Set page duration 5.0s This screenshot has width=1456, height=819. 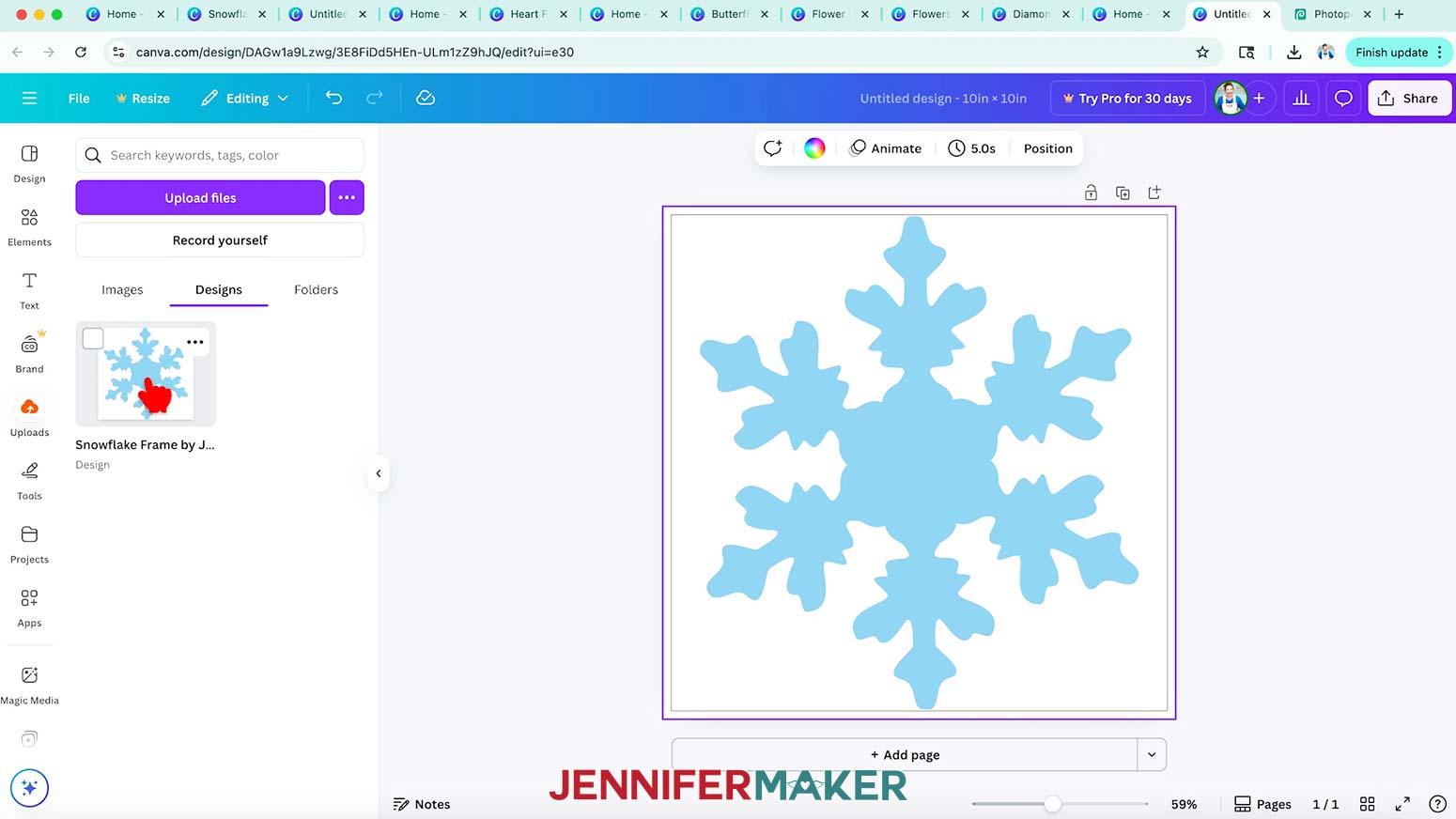point(971,148)
